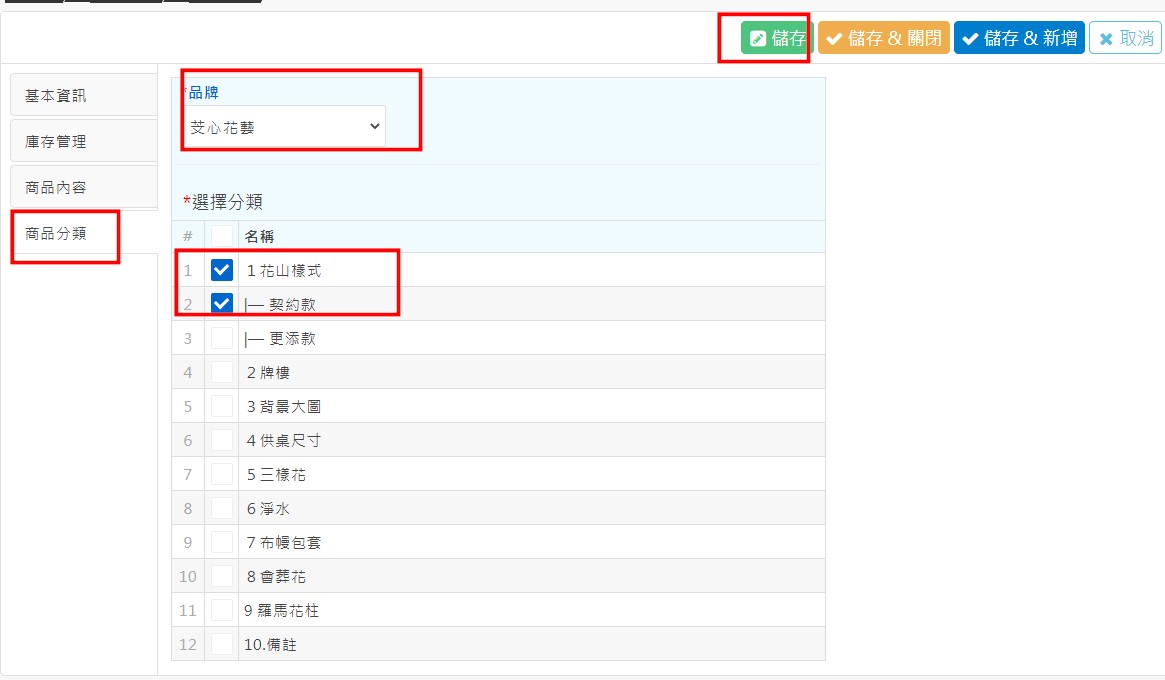This screenshot has width=1165, height=680.
Task: Click the 取消 cancel button
Action: tap(1125, 38)
